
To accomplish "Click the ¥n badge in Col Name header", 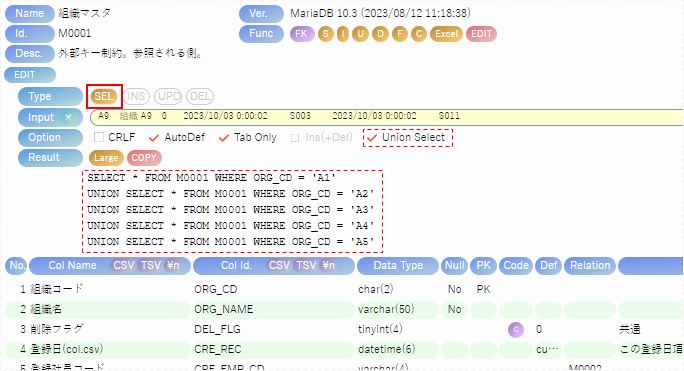I will (x=173, y=265).
